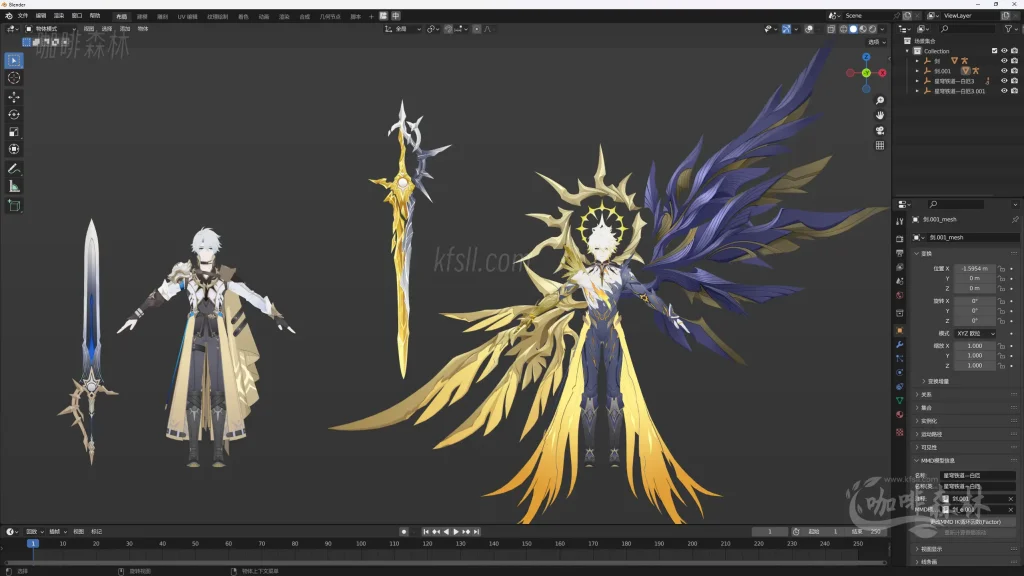Open the 文件 menu

[23, 16]
